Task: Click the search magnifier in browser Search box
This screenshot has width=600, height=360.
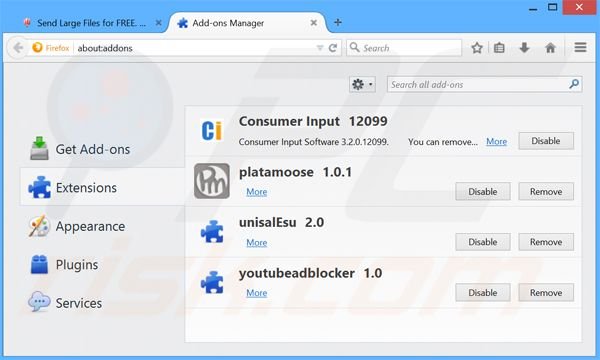Action: 355,47
